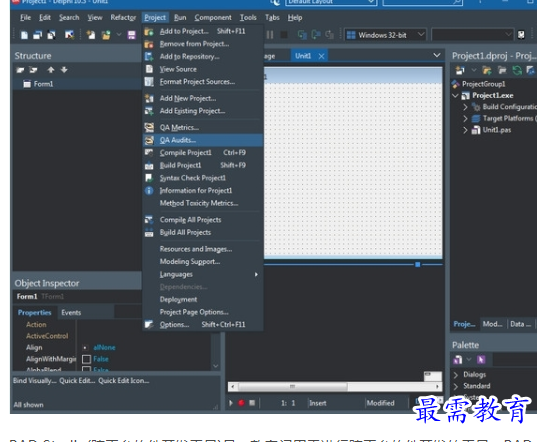Click the Open Project folder toolbar icon
537x442 pixels.
pyautogui.click(x=107, y=35)
